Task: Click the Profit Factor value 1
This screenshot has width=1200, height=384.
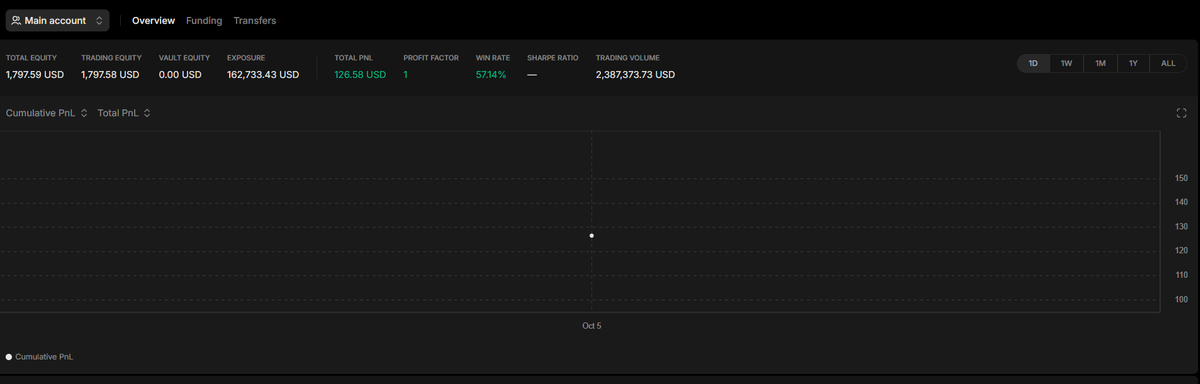Action: pyautogui.click(x=406, y=75)
